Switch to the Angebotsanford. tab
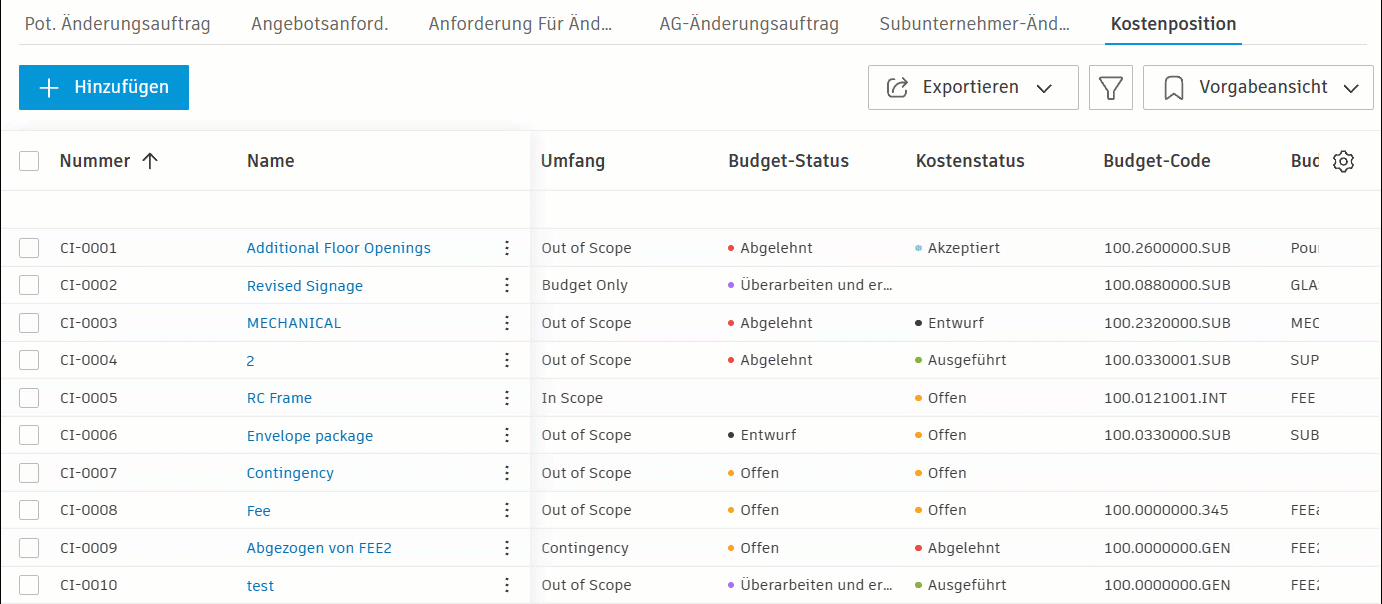Image resolution: width=1382 pixels, height=604 pixels. pos(320,24)
